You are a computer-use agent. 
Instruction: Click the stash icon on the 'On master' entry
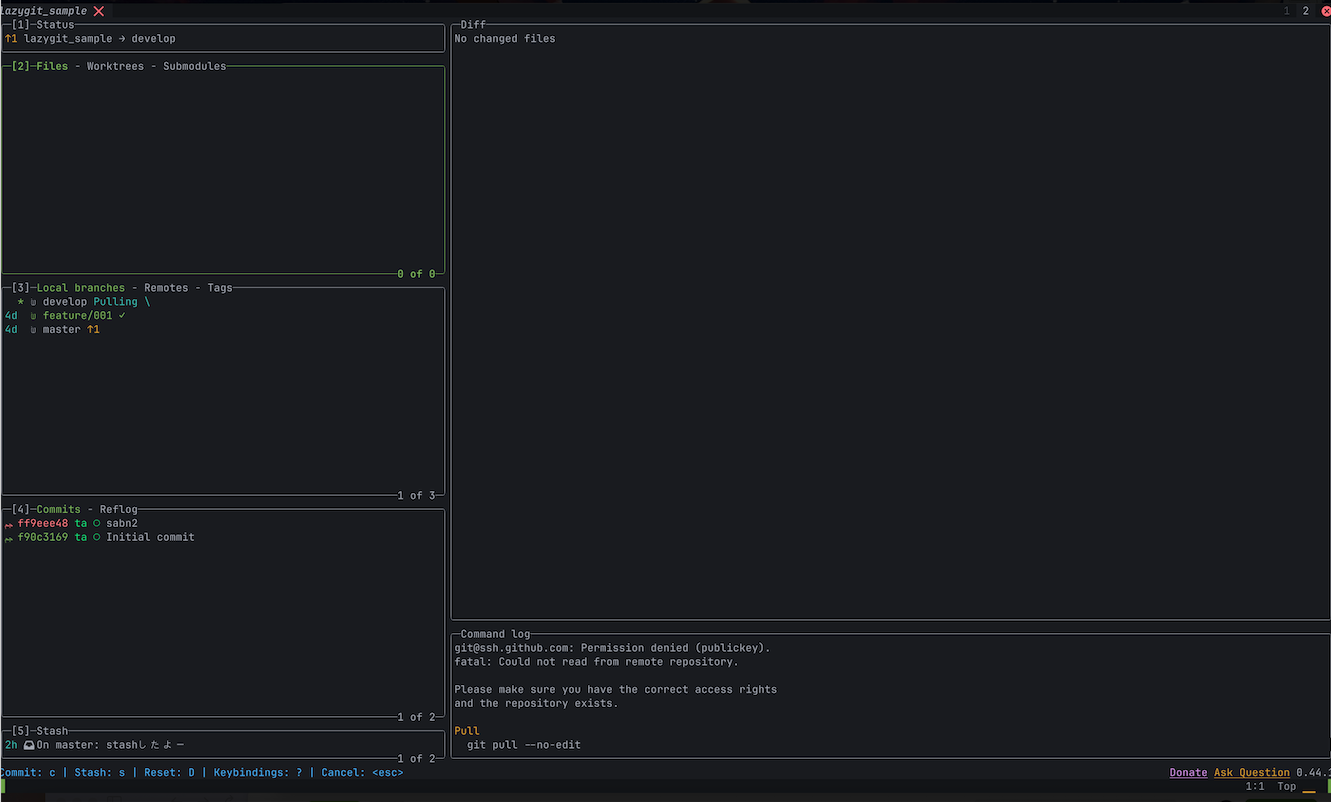[27, 744]
